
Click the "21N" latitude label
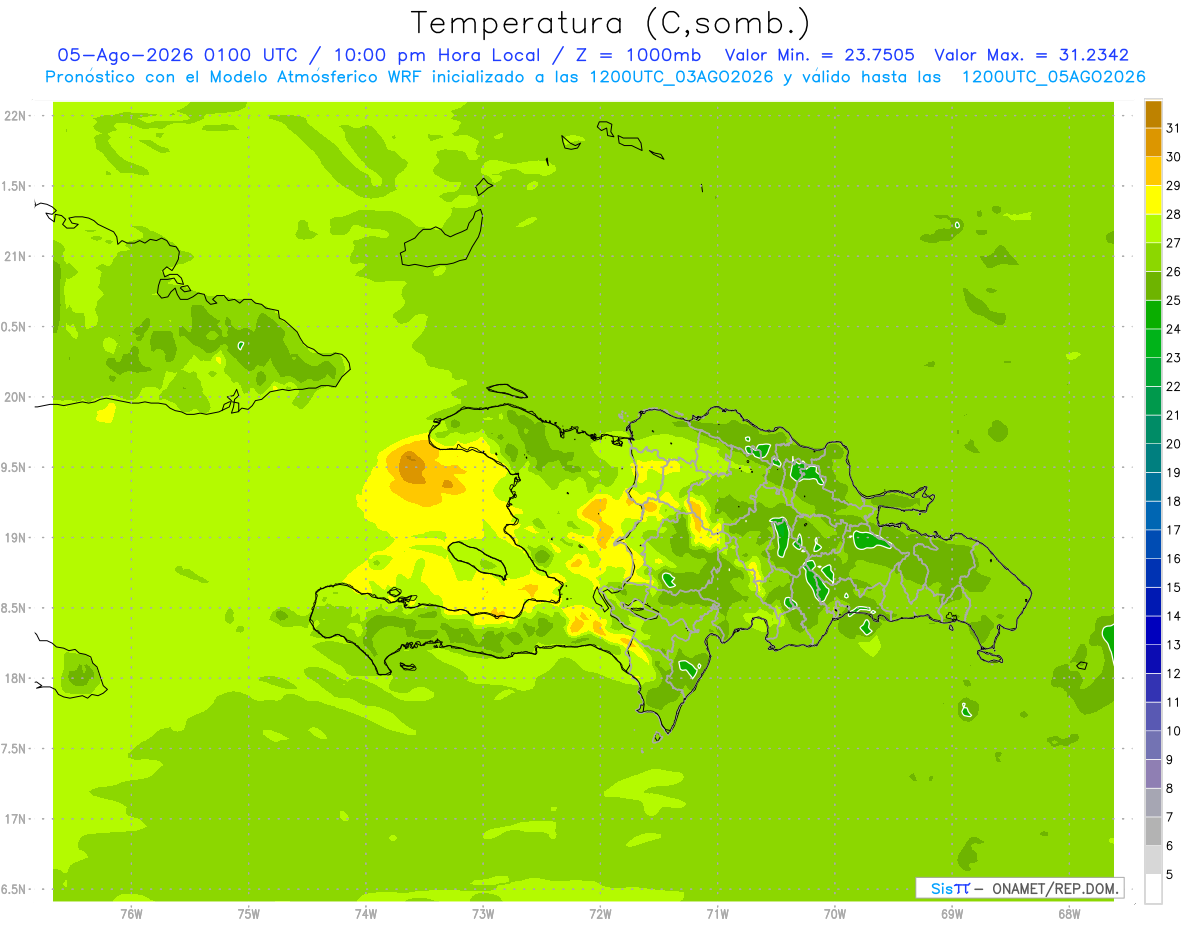point(16,256)
